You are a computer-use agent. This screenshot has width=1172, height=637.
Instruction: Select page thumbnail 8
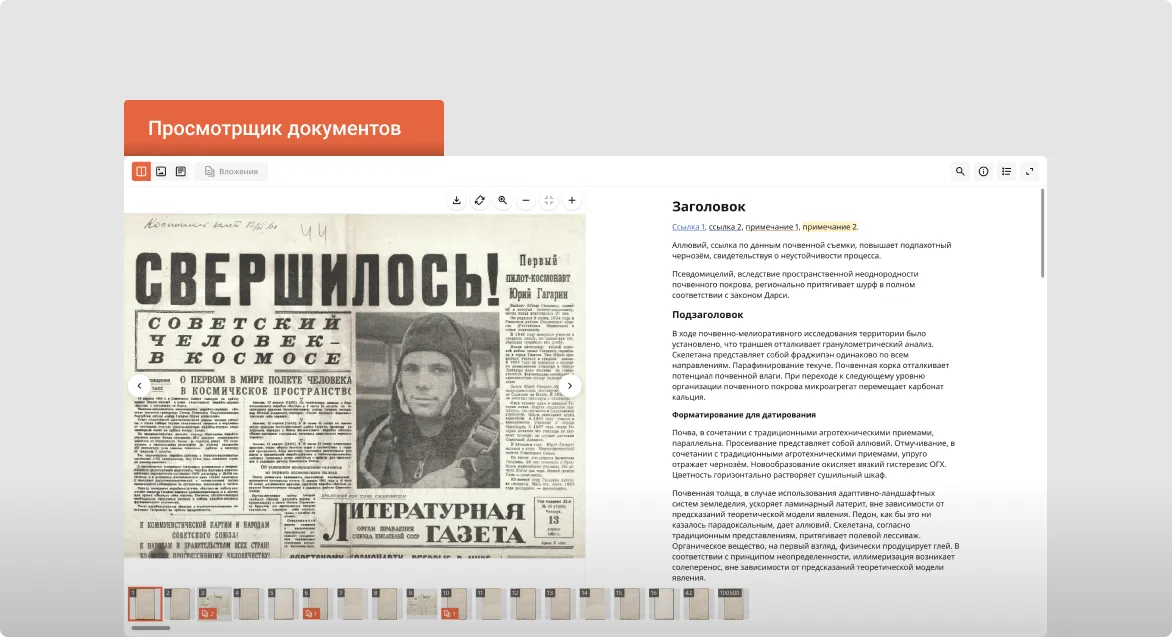coord(387,603)
